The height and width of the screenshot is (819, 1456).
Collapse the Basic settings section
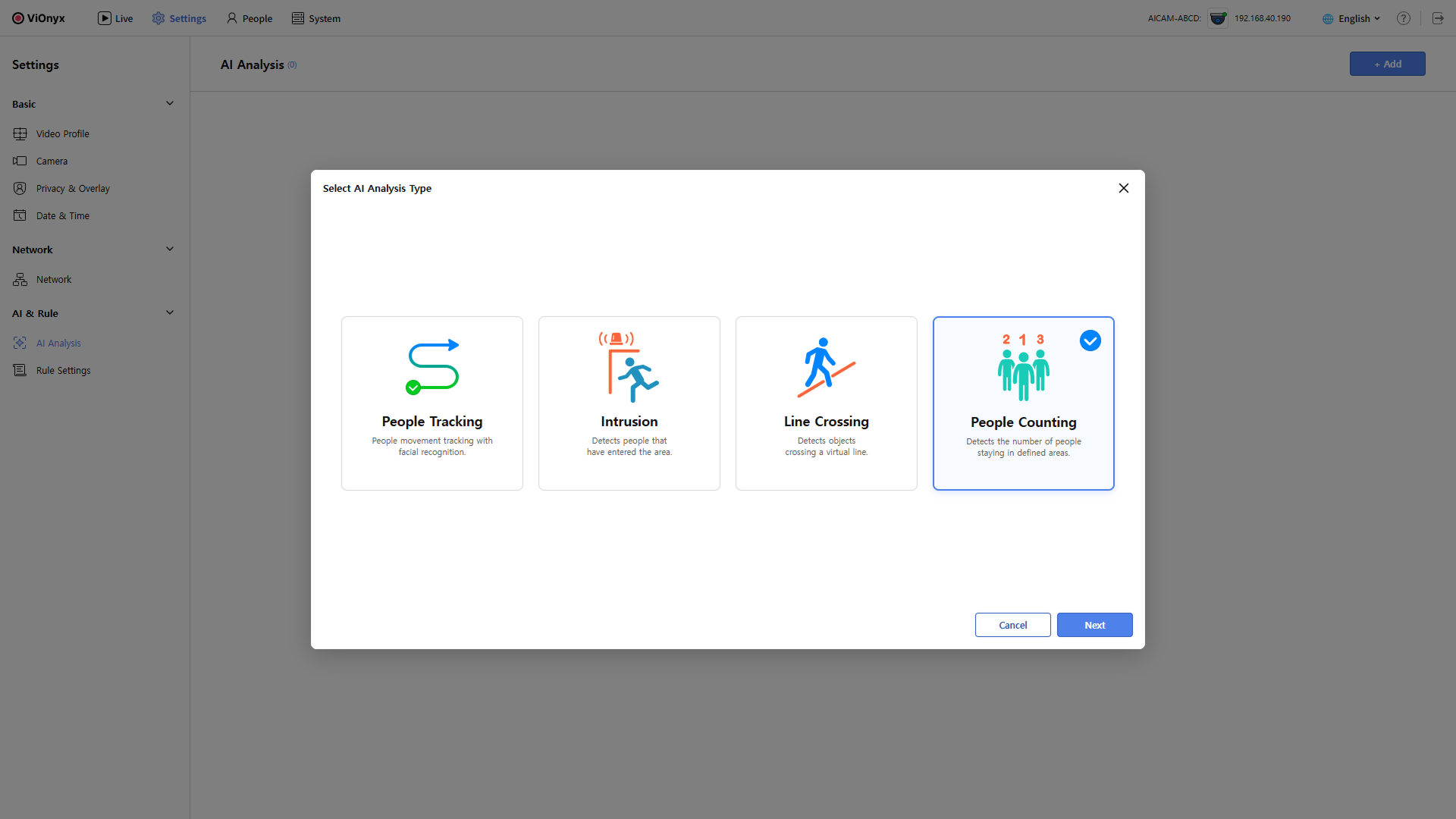pyautogui.click(x=170, y=103)
